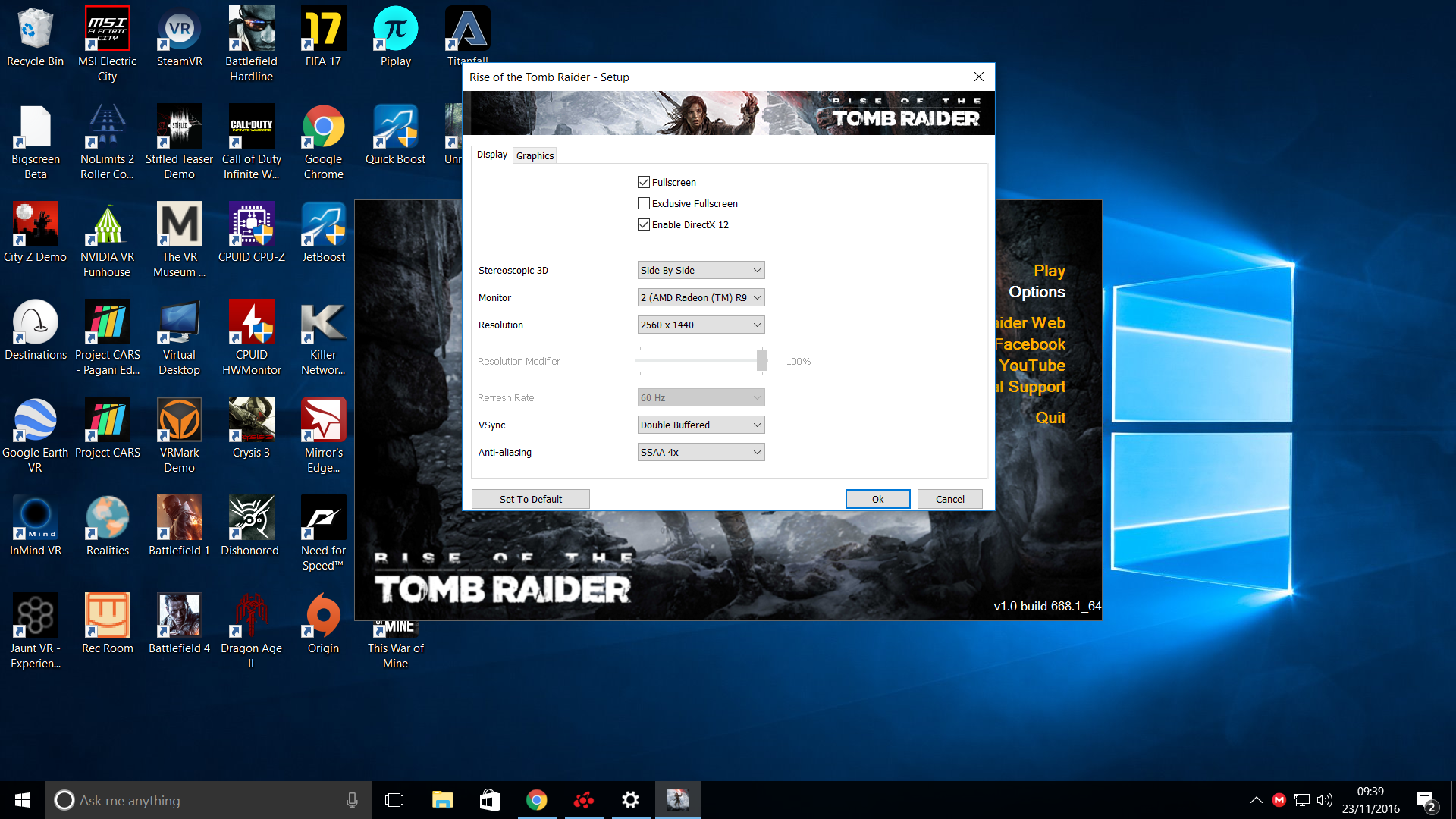Open the VSync Double Buffered dropdown

[701, 425]
